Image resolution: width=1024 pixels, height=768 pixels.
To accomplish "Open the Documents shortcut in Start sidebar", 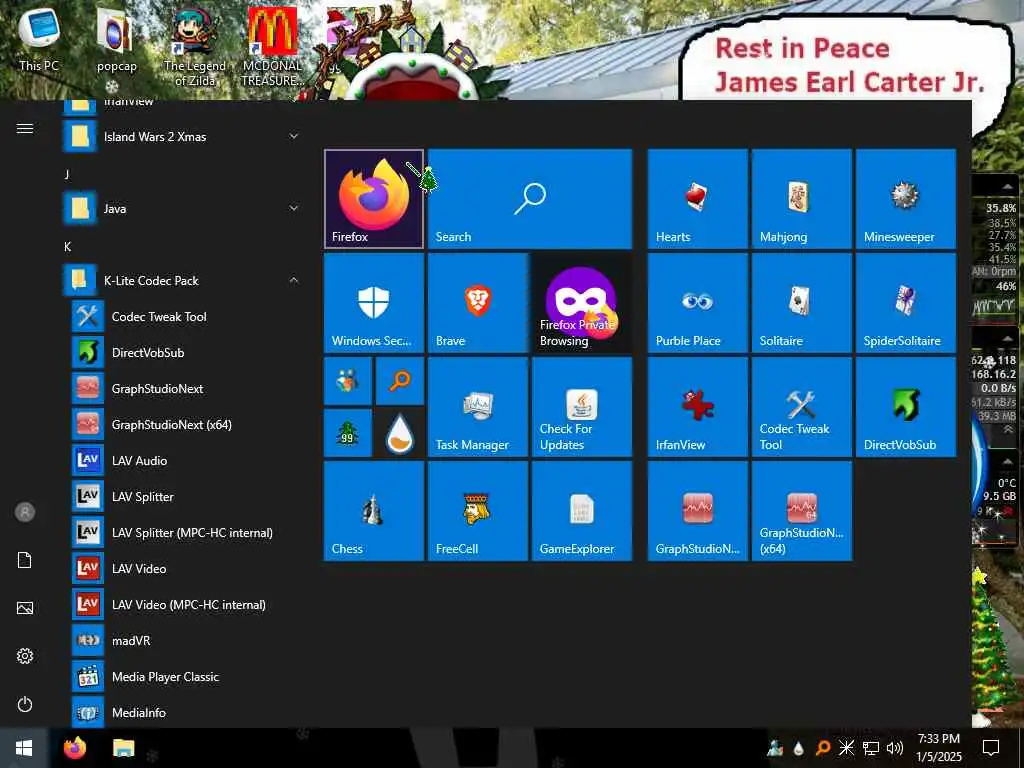I will point(25,560).
